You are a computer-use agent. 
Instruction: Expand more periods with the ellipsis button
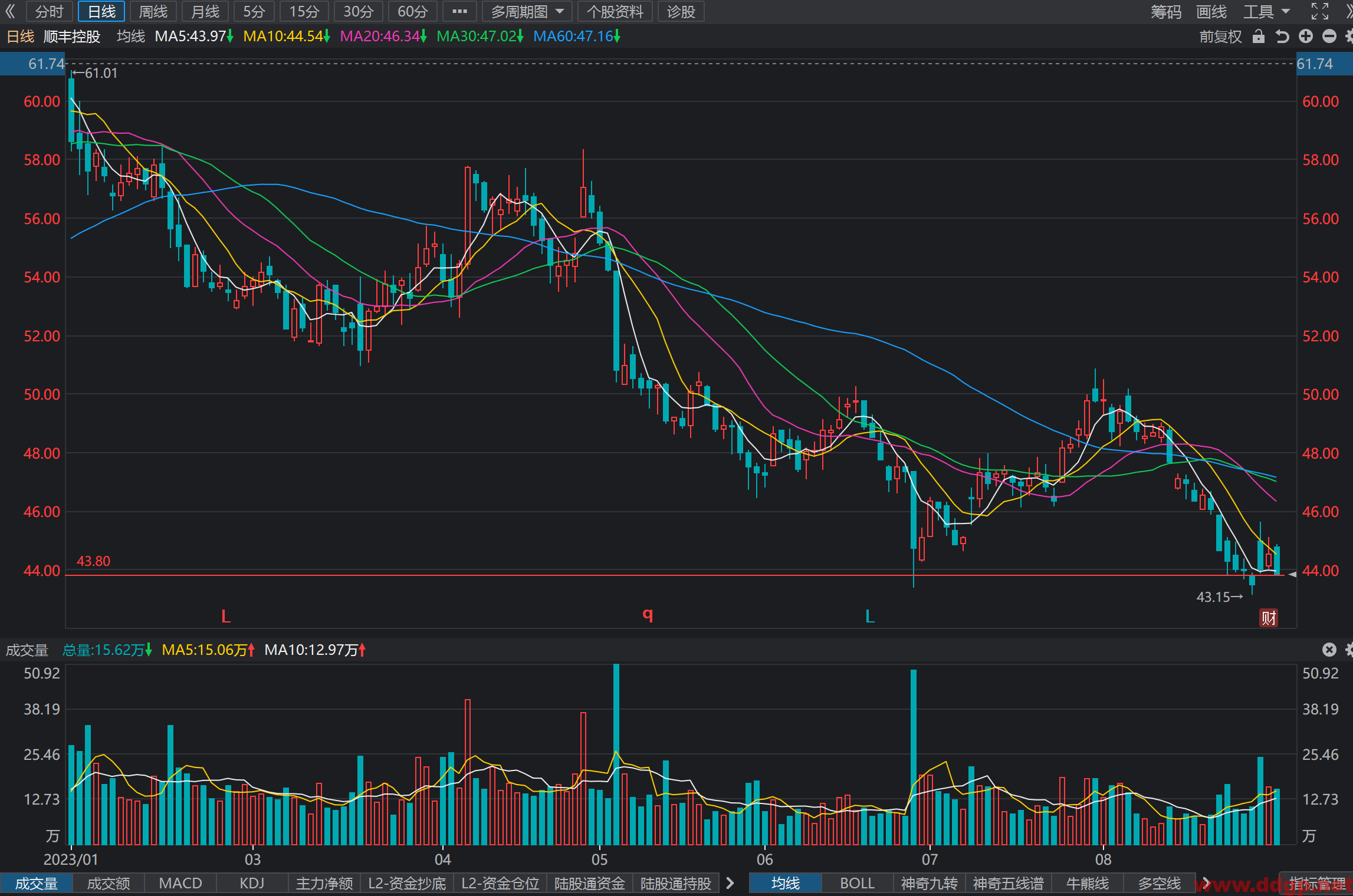tap(459, 11)
